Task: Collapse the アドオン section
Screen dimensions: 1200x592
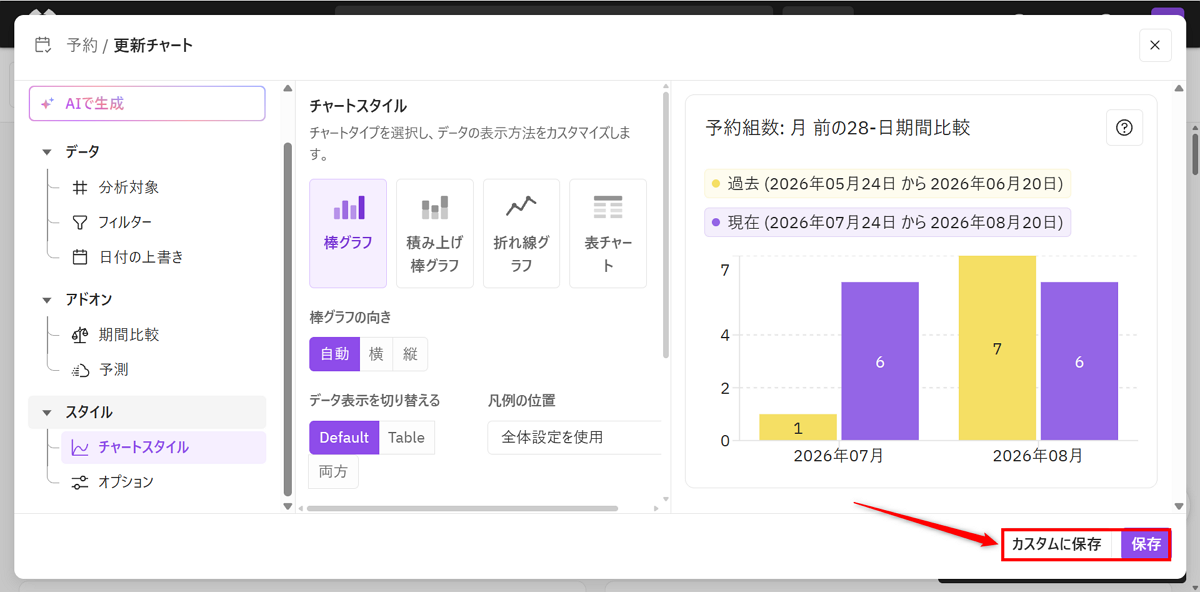Action: coord(46,300)
